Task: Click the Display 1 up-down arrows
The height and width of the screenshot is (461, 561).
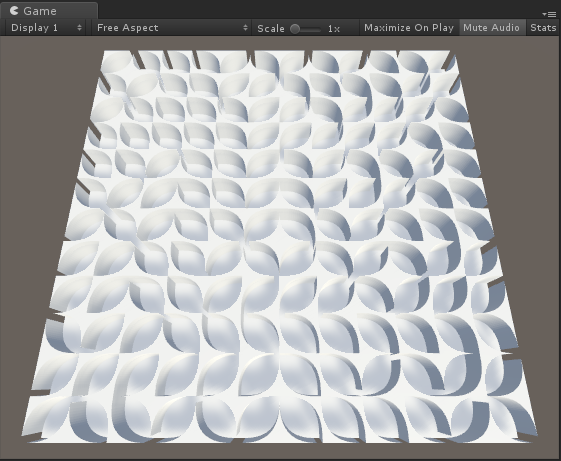Action: point(79,28)
